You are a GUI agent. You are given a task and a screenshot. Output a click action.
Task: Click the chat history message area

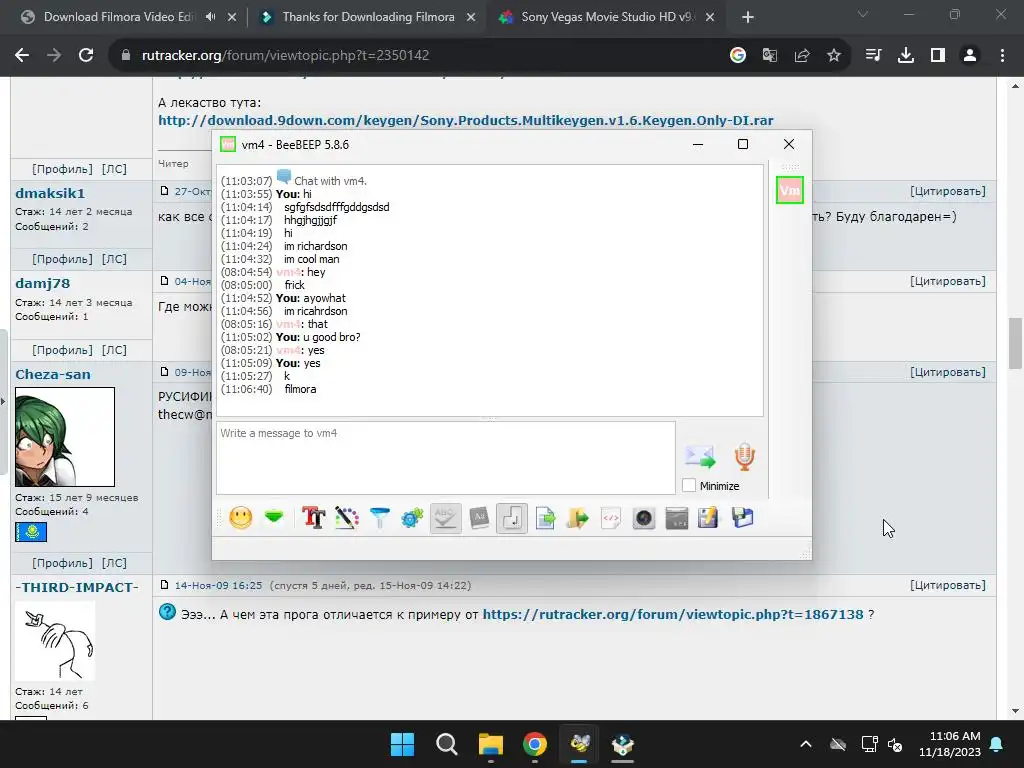(490, 290)
